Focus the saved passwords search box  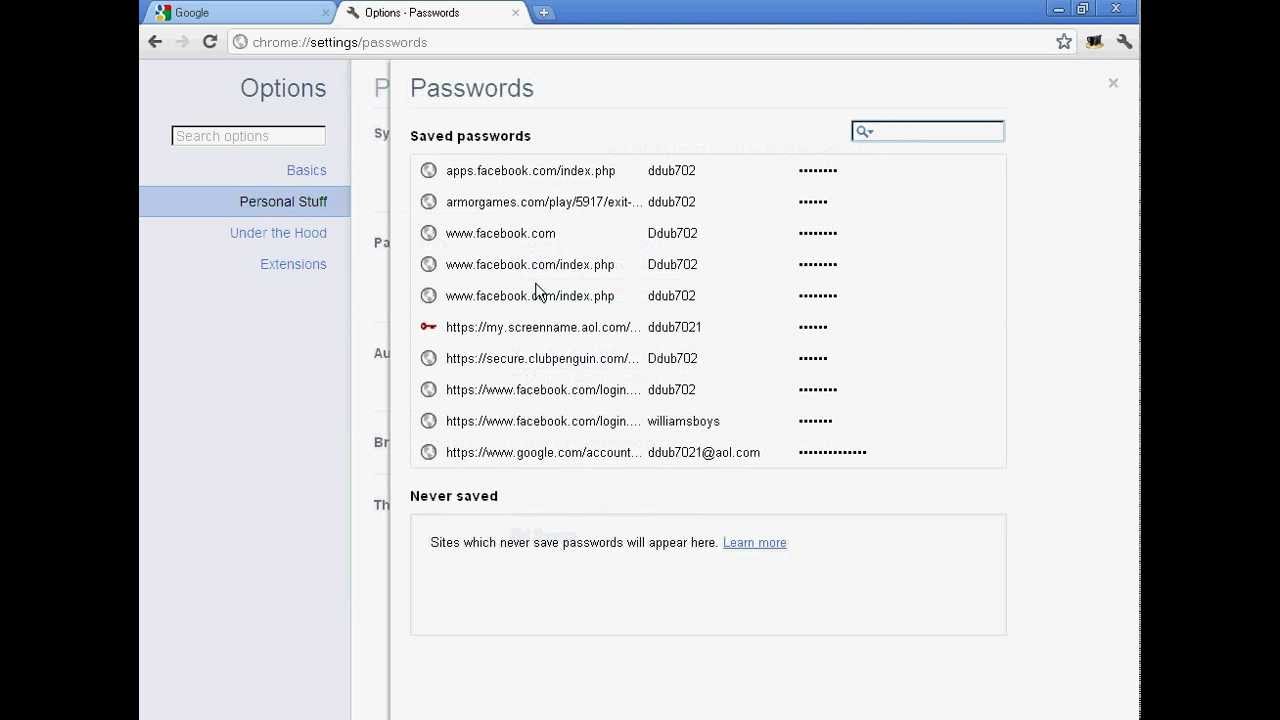[x=928, y=132]
